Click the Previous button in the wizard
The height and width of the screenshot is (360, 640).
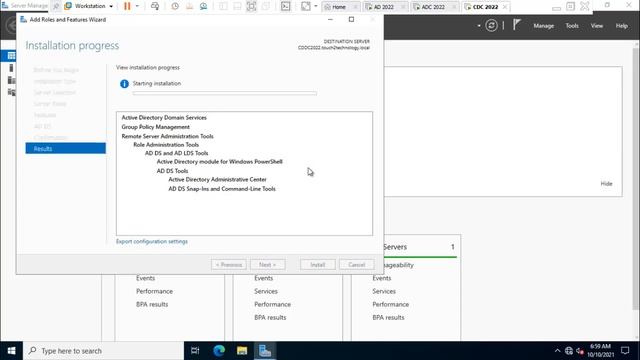click(229, 264)
